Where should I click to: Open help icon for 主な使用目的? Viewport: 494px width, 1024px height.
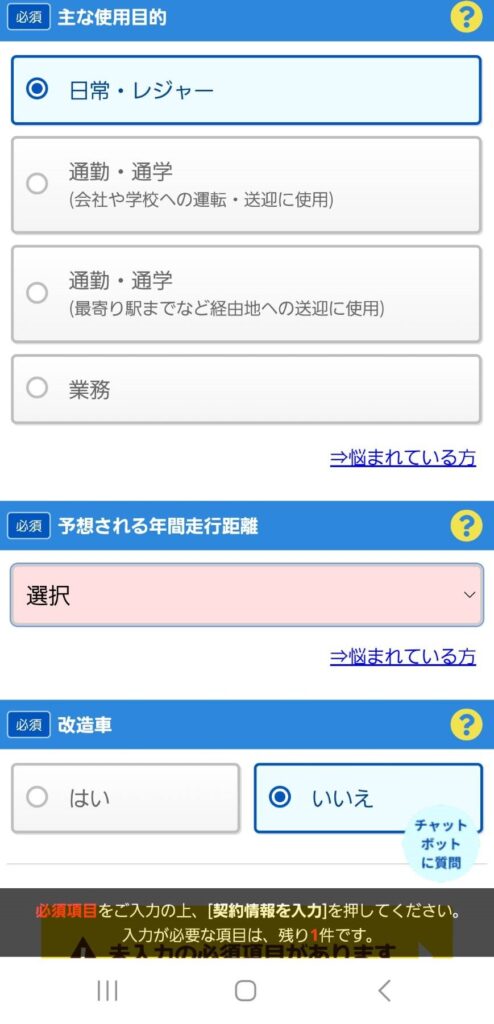coord(466,17)
